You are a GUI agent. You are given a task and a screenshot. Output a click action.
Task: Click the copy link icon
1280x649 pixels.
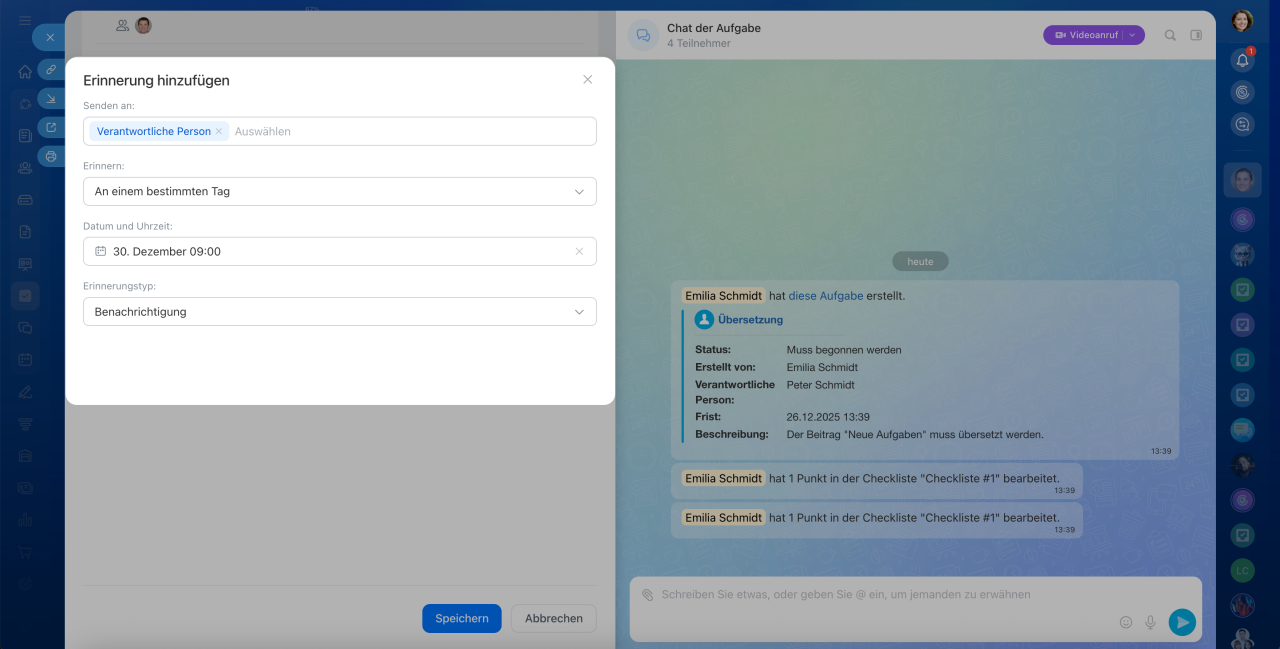click(51, 69)
